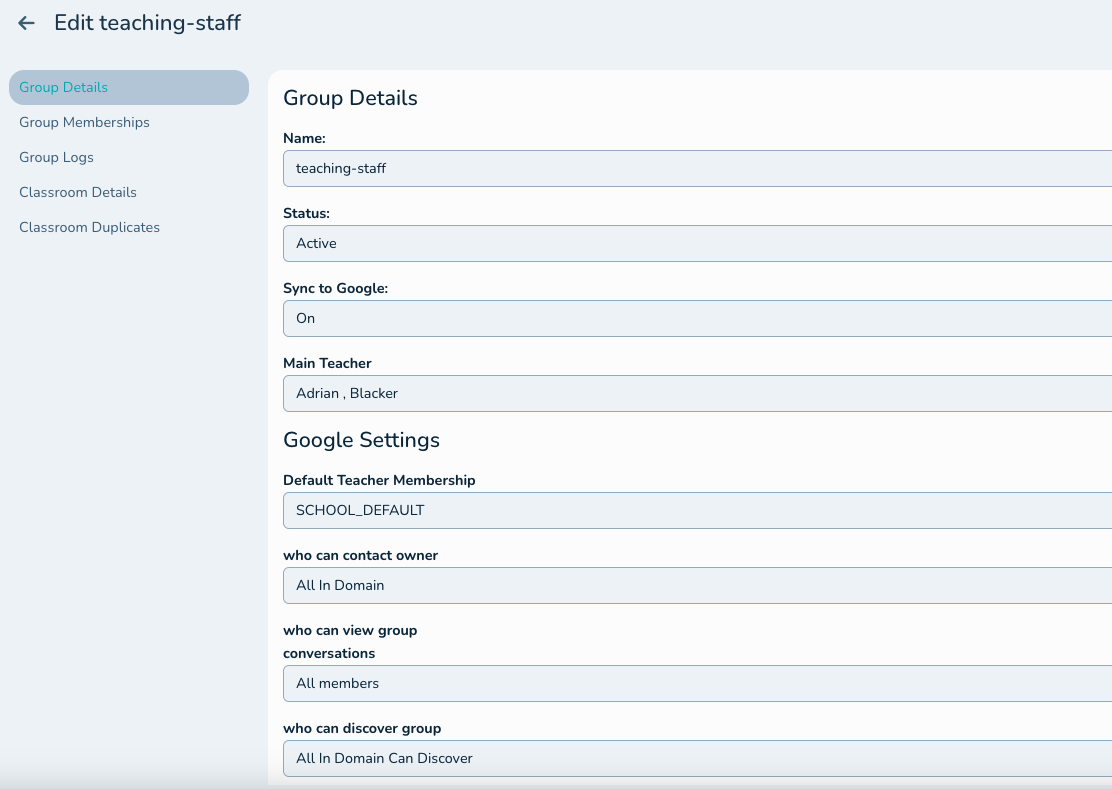Open the who can contact owner dropdown
Screen dimensions: 1112x789
pyautogui.click(x=696, y=585)
